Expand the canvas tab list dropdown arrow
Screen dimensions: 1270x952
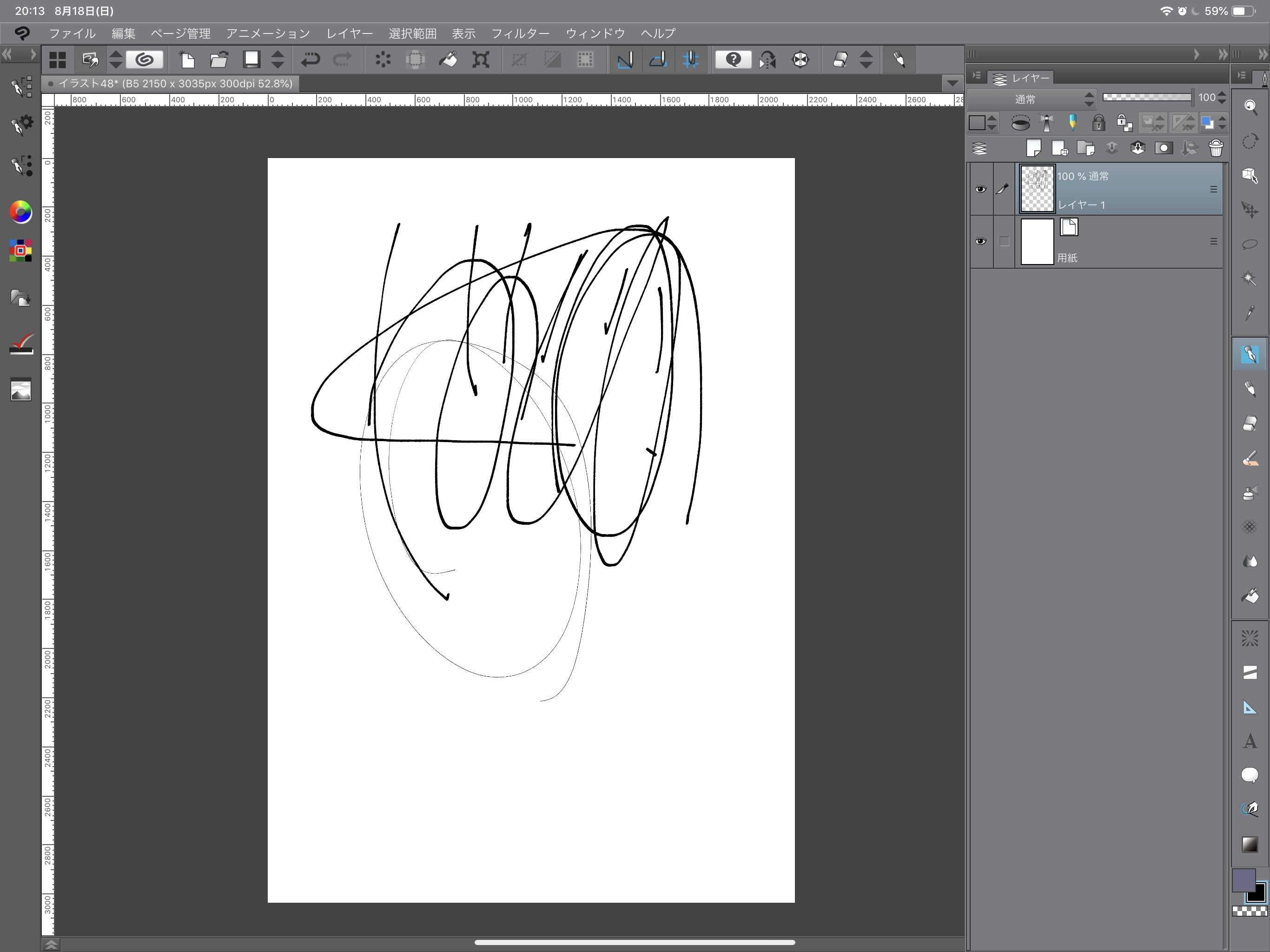pyautogui.click(x=952, y=83)
